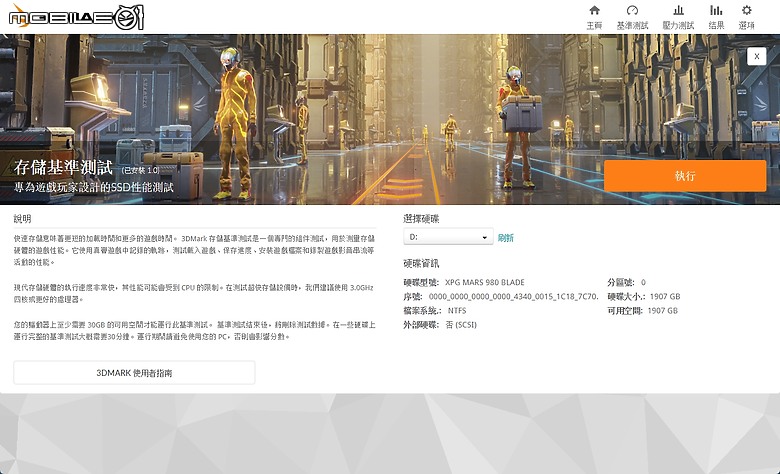
Task: Select the serial number 0000_0000_0000_0000_4340_0015_1C18_7C70
Action: tap(513, 296)
